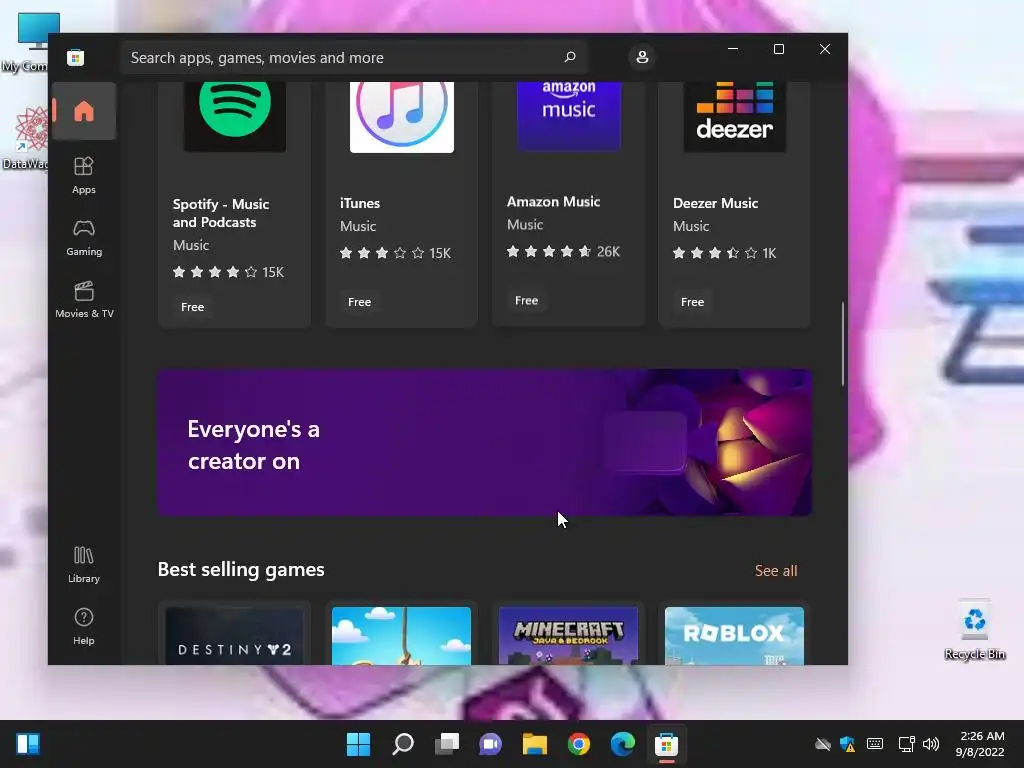Open the Spotify app icon
Screen dimensions: 1024x768
point(234,116)
